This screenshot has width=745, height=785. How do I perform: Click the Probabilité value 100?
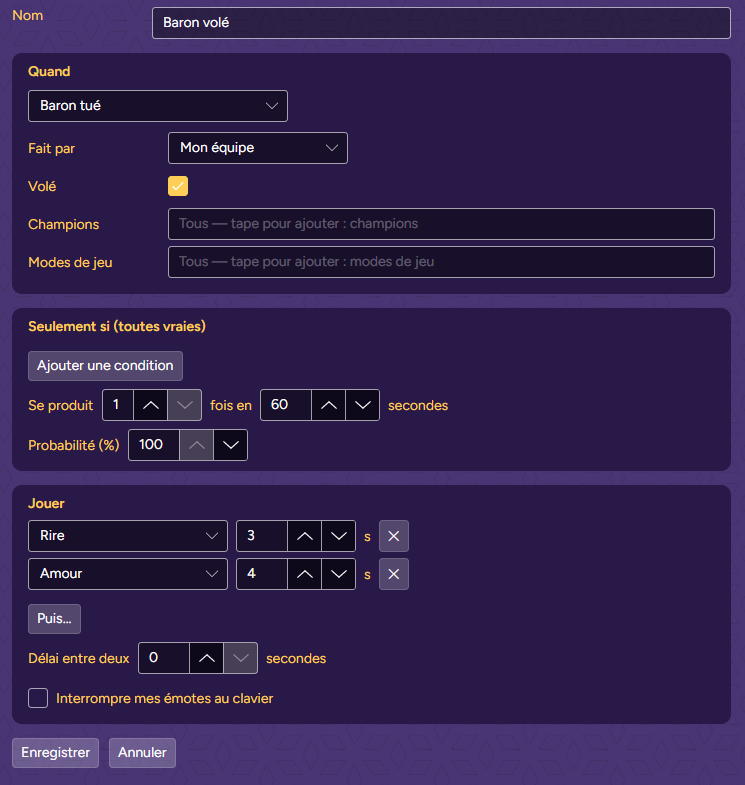click(154, 445)
